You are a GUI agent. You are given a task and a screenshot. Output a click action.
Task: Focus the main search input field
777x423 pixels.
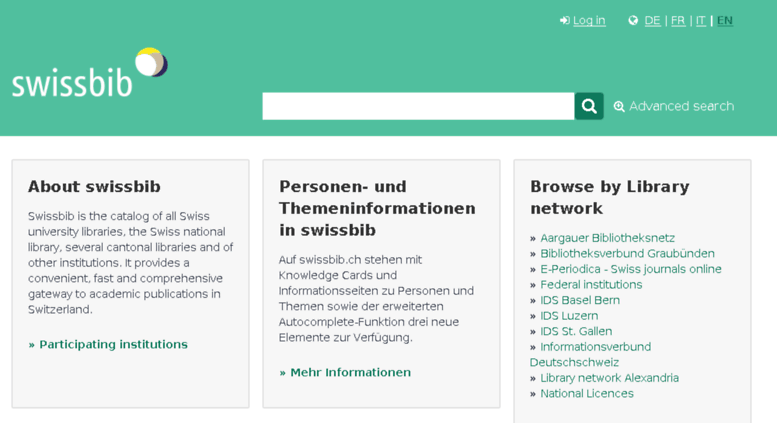coord(418,106)
